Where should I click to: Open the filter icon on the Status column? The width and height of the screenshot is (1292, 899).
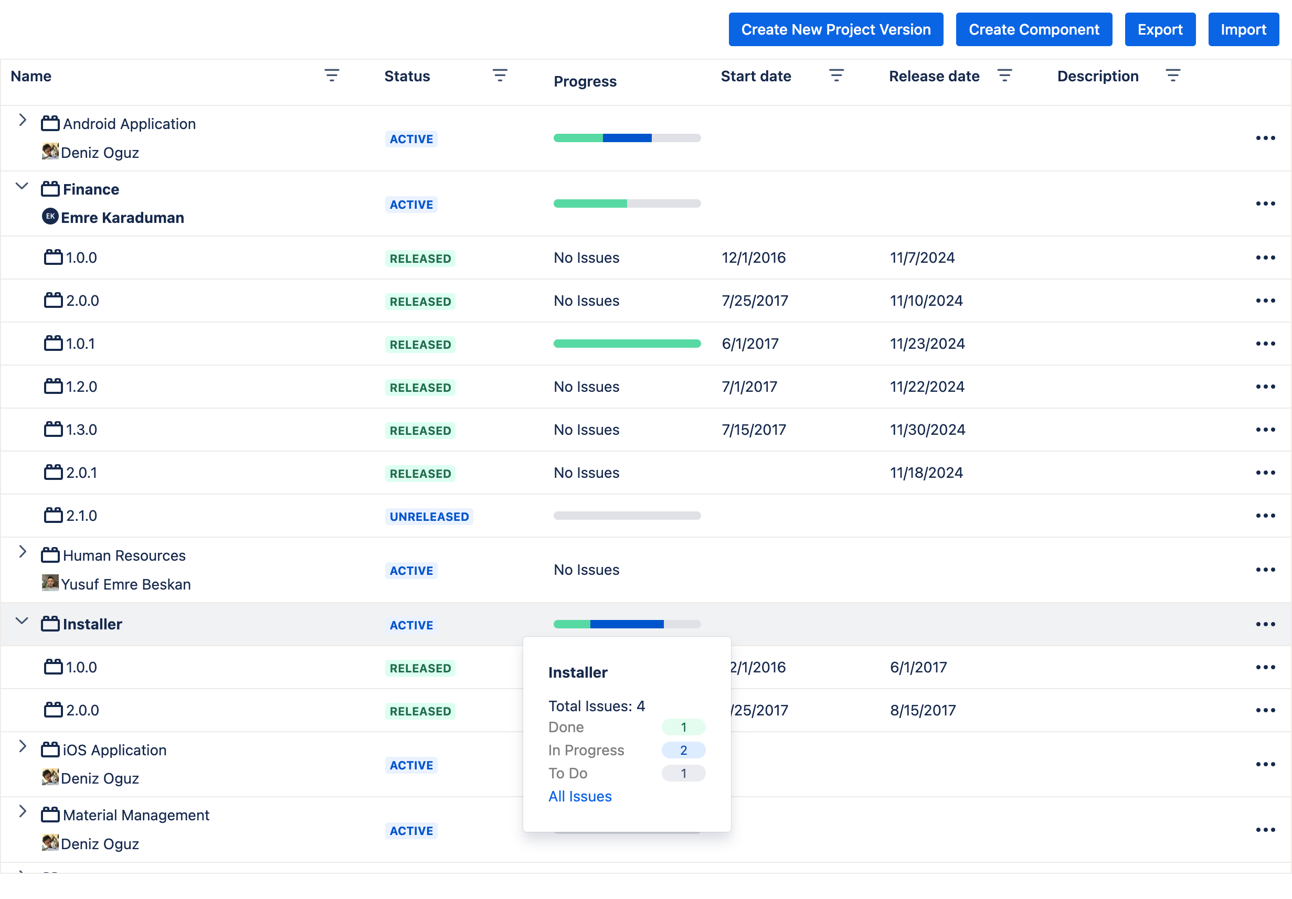[x=500, y=75]
